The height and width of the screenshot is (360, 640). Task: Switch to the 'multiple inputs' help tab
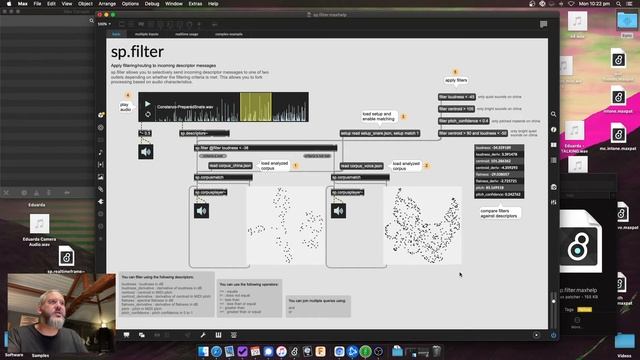point(147,34)
